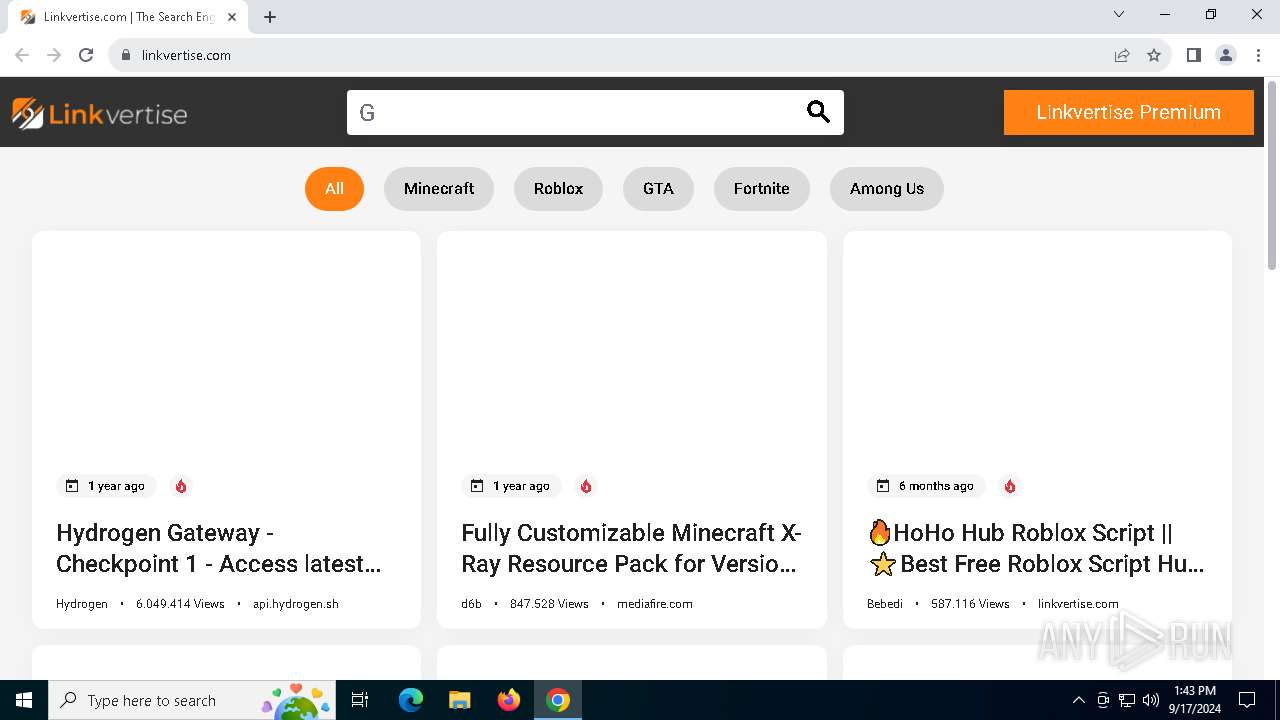Open the browser side panel icon
1280x720 pixels.
[x=1193, y=55]
